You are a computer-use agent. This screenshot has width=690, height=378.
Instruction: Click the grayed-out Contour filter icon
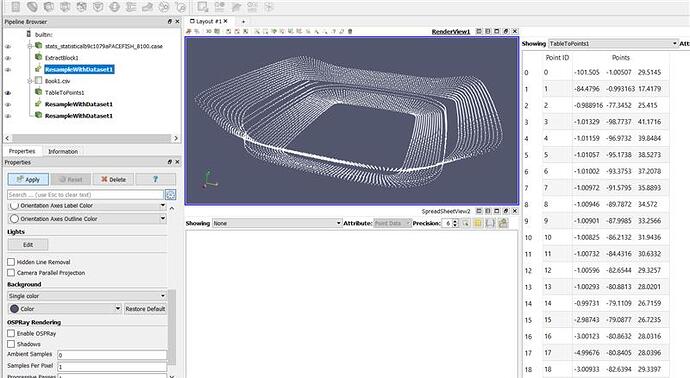32,7
